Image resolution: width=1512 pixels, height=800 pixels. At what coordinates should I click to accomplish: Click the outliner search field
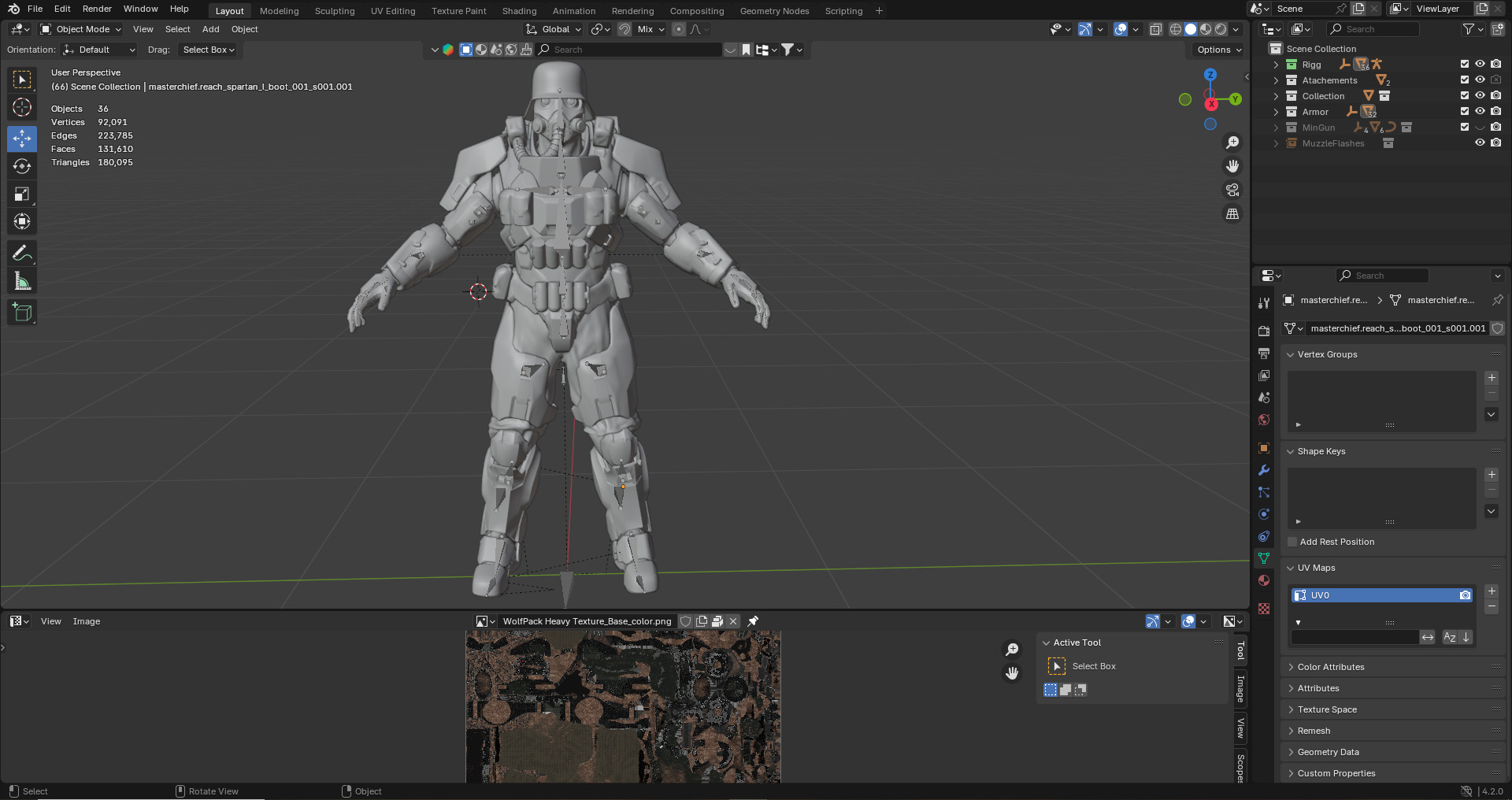pyautogui.click(x=1373, y=29)
